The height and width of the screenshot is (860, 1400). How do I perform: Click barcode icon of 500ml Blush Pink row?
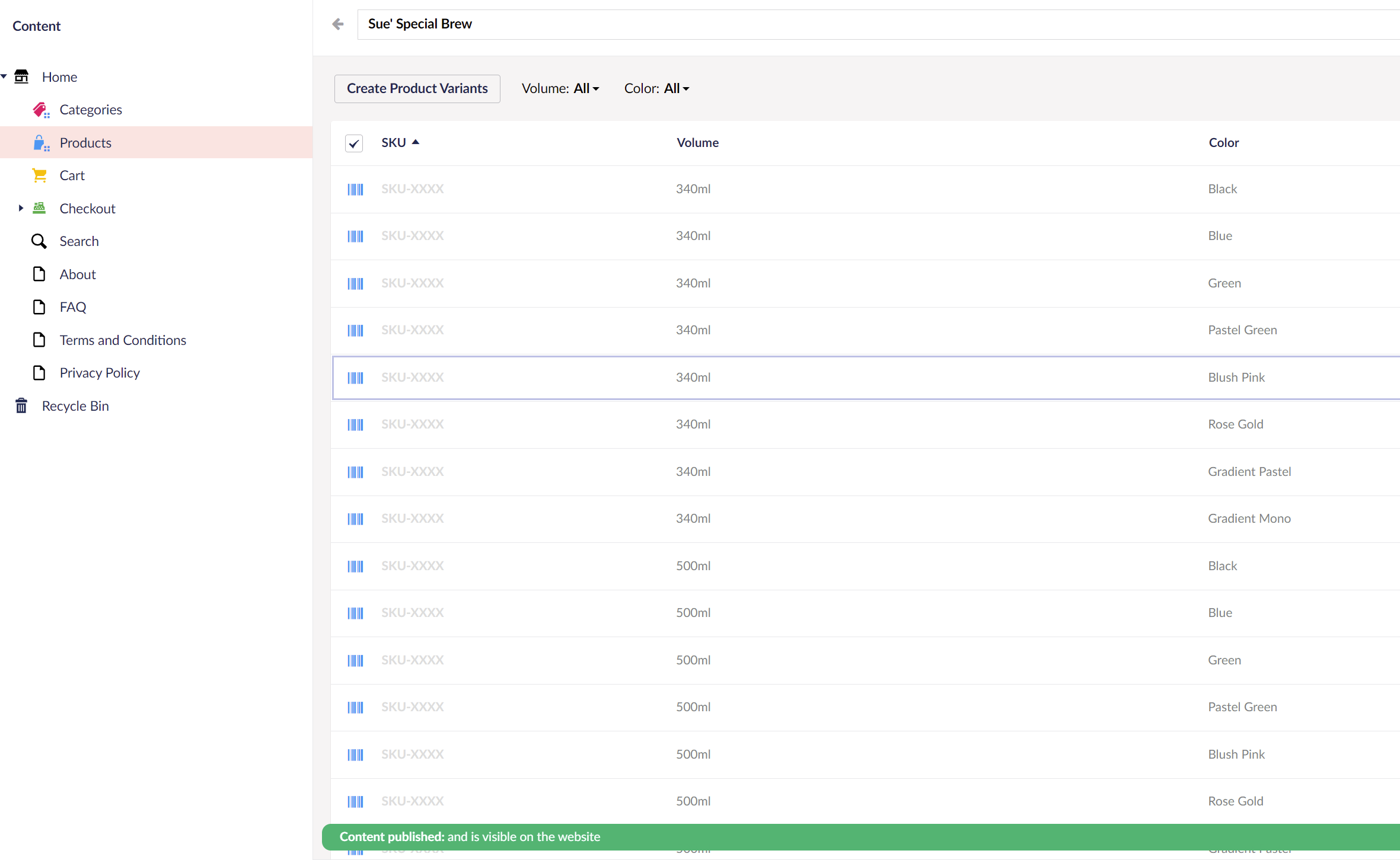point(355,755)
